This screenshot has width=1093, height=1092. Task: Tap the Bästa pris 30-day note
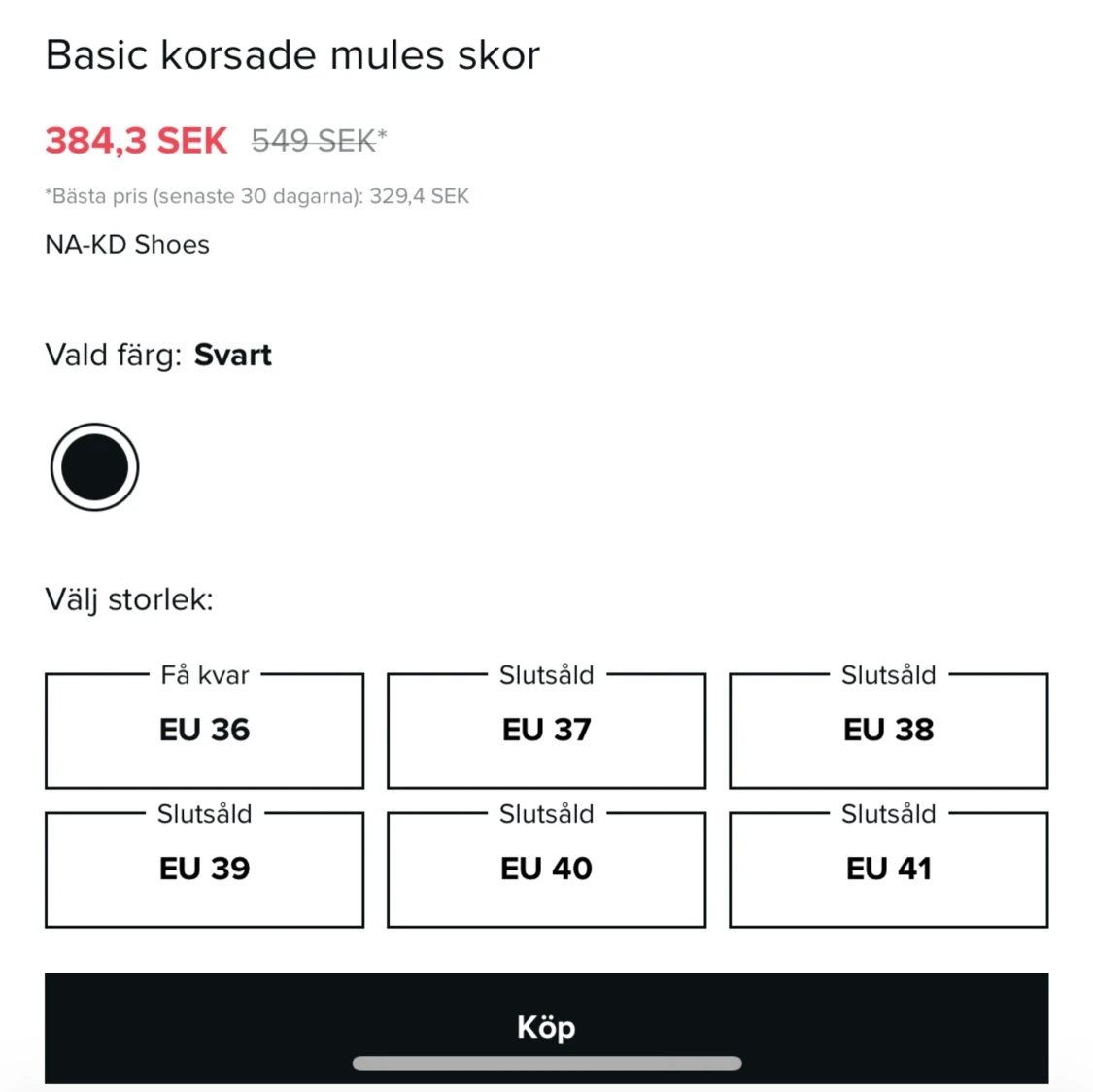pos(256,196)
